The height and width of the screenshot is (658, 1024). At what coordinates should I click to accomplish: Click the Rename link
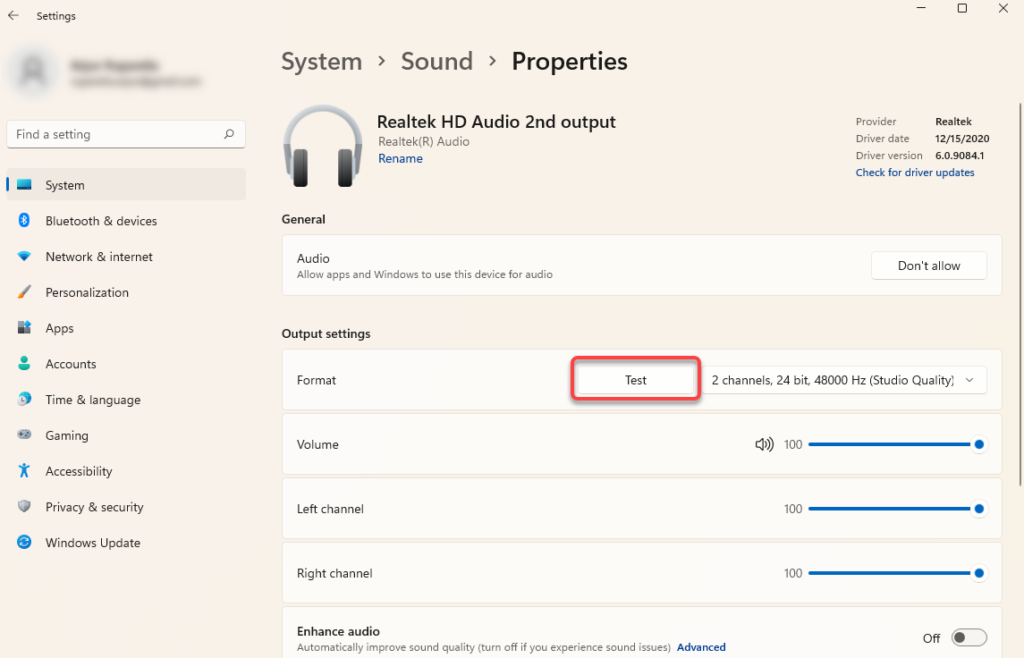[400, 159]
